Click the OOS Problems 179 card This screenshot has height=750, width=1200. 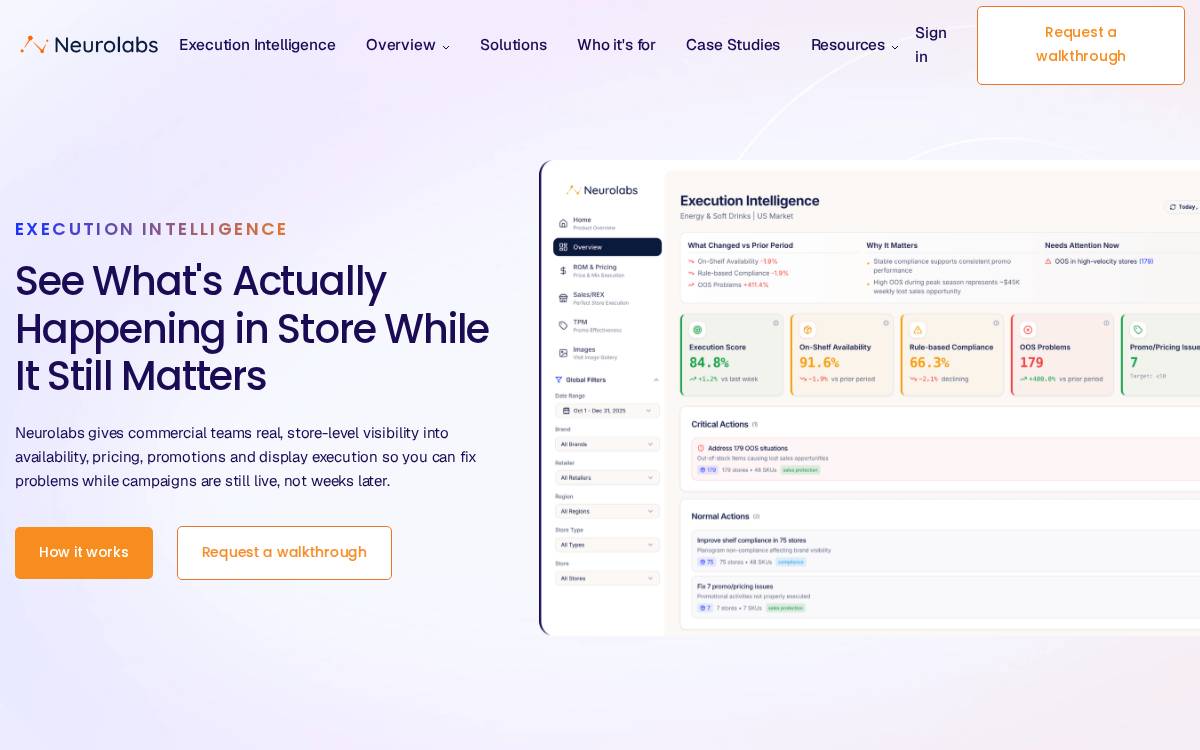(1062, 355)
